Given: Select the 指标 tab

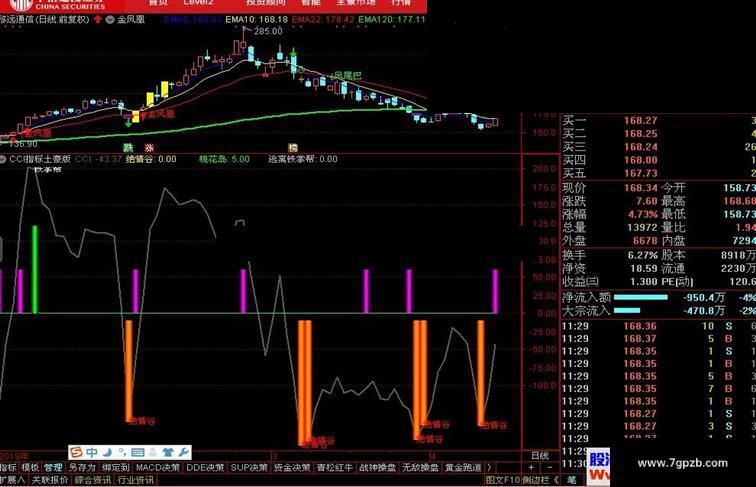Looking at the screenshot, I should coord(8,467).
